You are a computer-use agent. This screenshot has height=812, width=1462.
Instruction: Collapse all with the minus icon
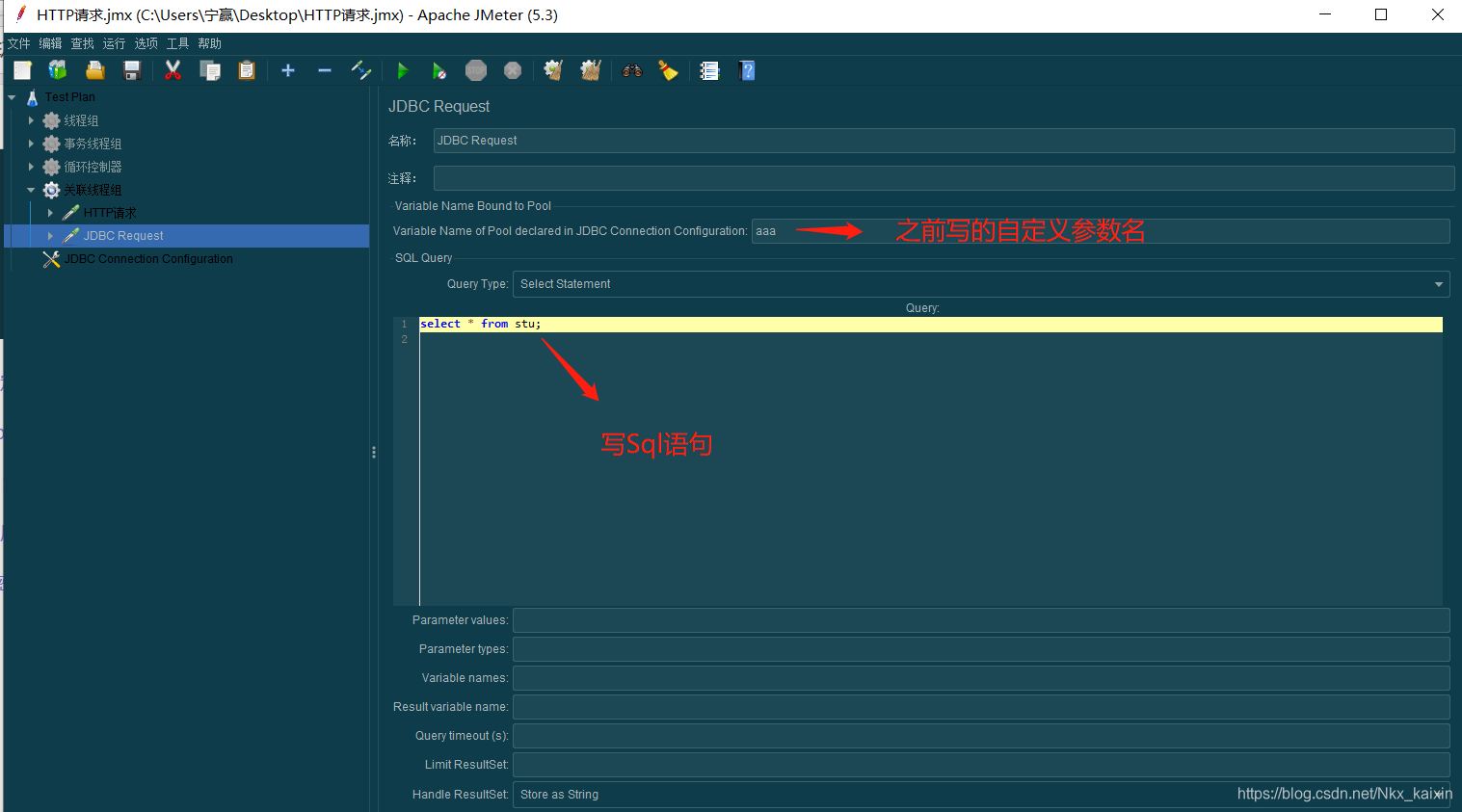coord(324,70)
